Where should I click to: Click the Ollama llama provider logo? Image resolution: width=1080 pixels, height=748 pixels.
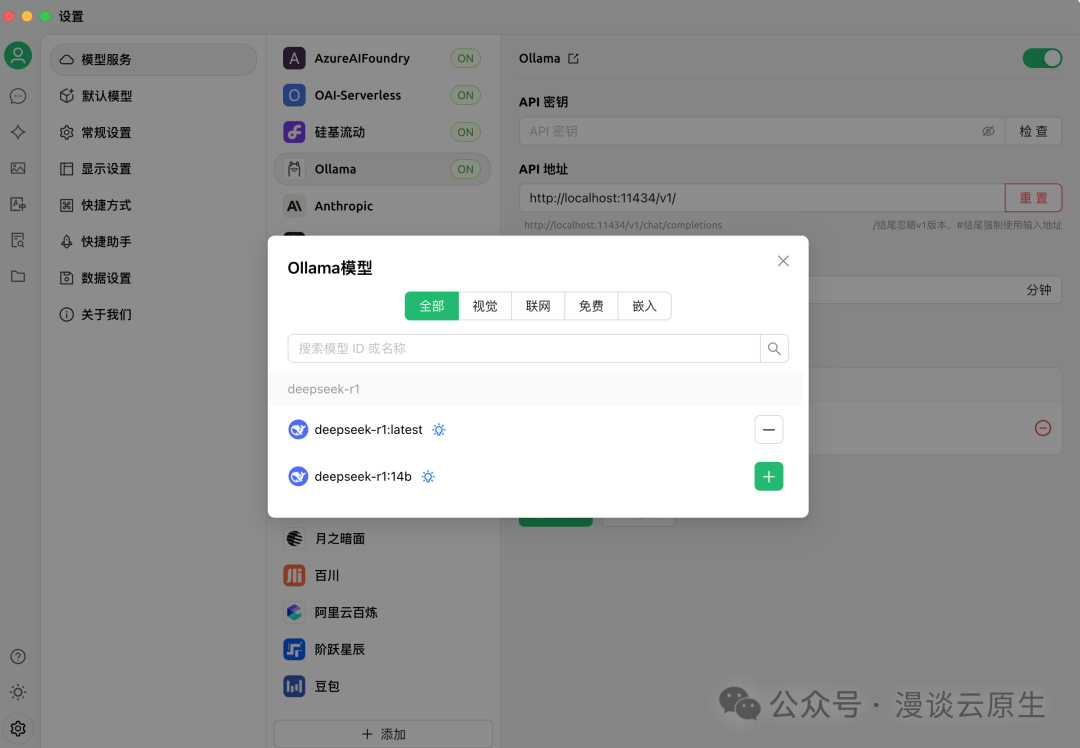[x=294, y=169]
